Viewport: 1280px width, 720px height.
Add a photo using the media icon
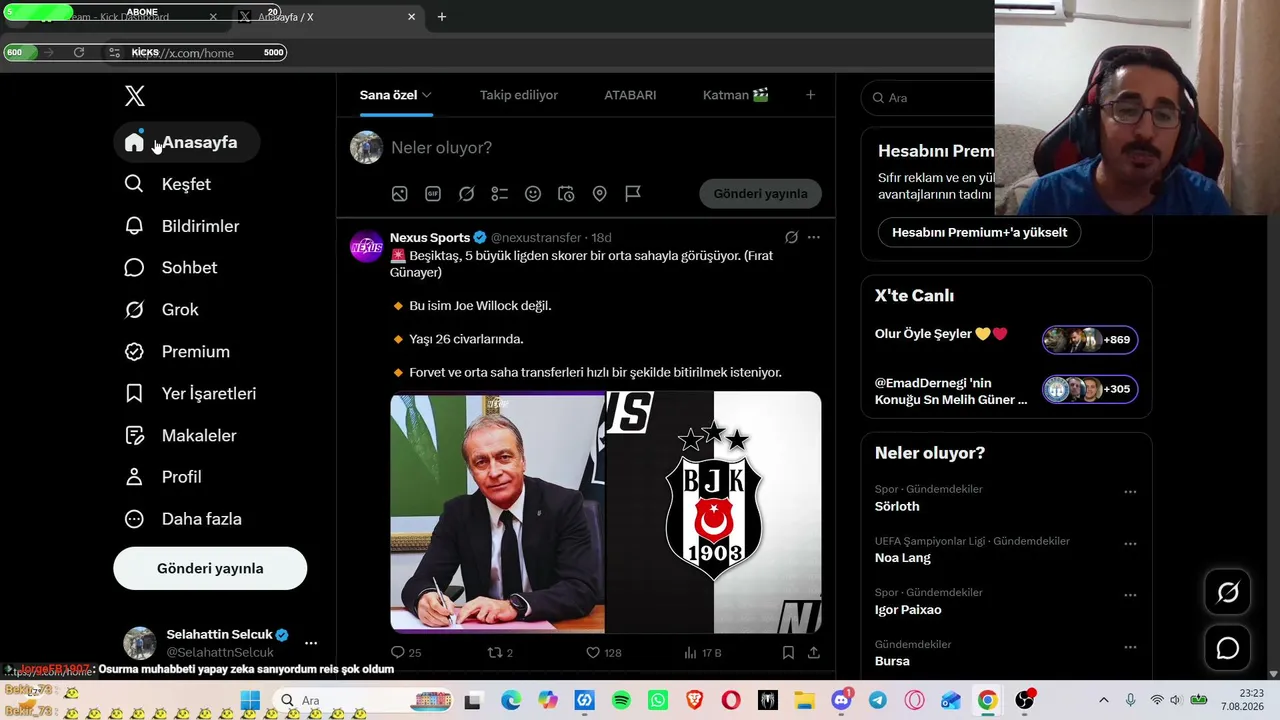pos(399,194)
